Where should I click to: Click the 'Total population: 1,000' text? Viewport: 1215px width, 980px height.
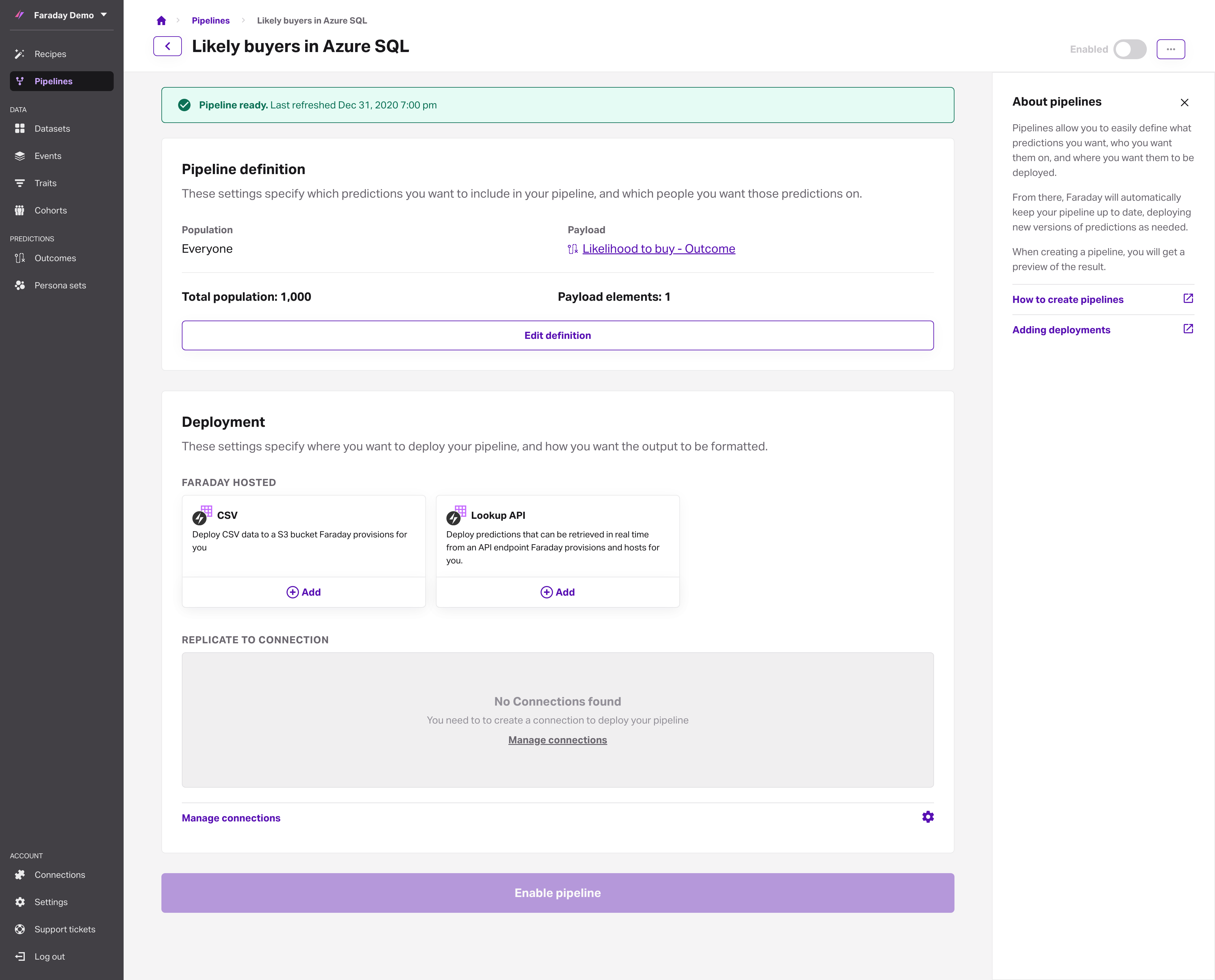coord(246,297)
